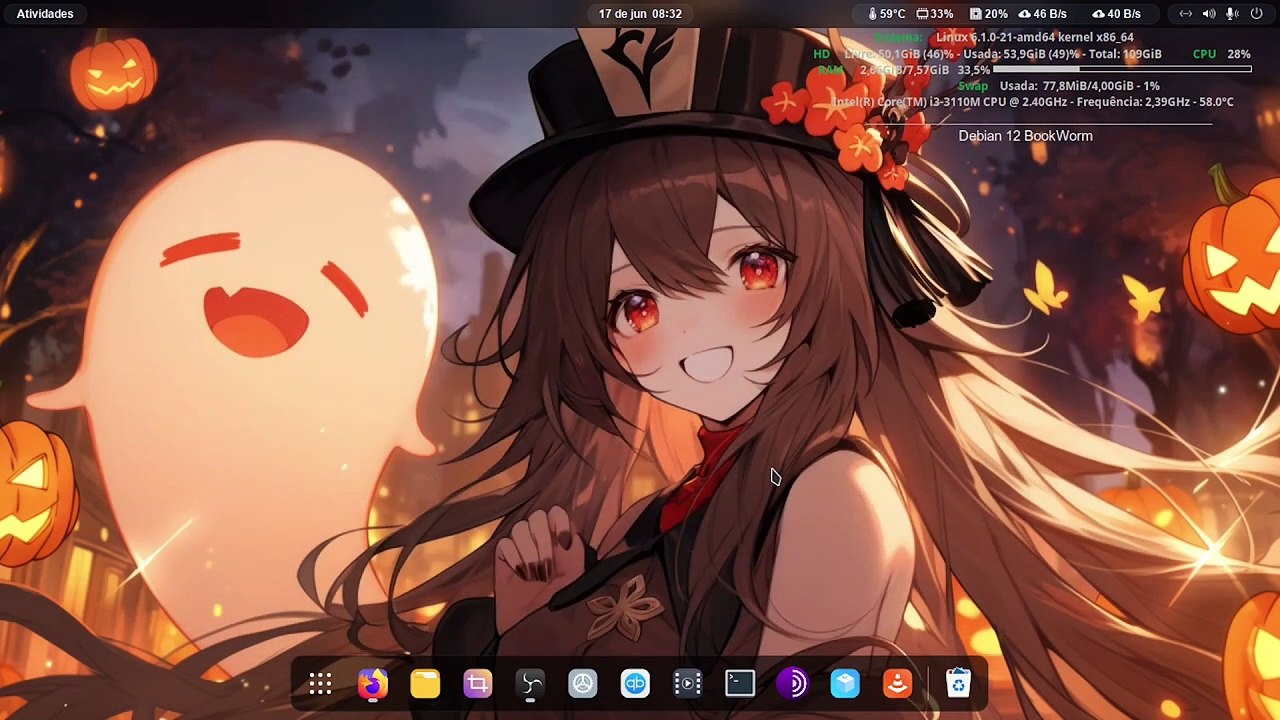The width and height of the screenshot is (1280, 720).
Task: Launch VLC media player from dock
Action: [898, 684]
